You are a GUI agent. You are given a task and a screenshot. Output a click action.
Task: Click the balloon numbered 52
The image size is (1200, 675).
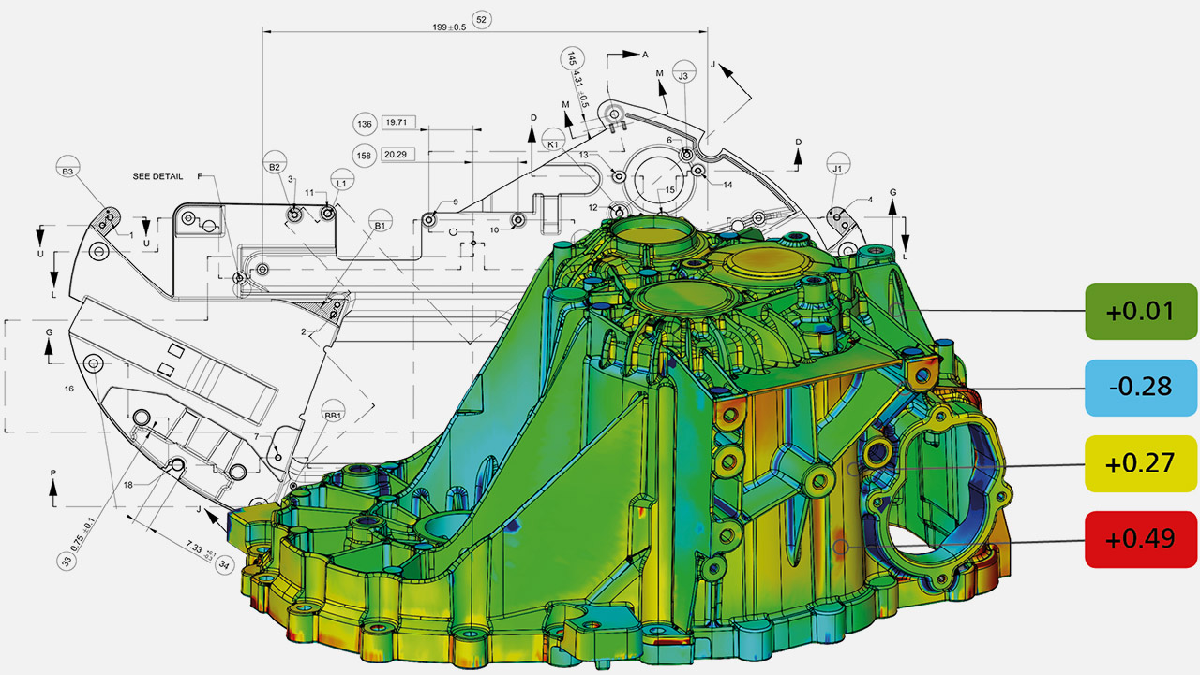coord(481,19)
